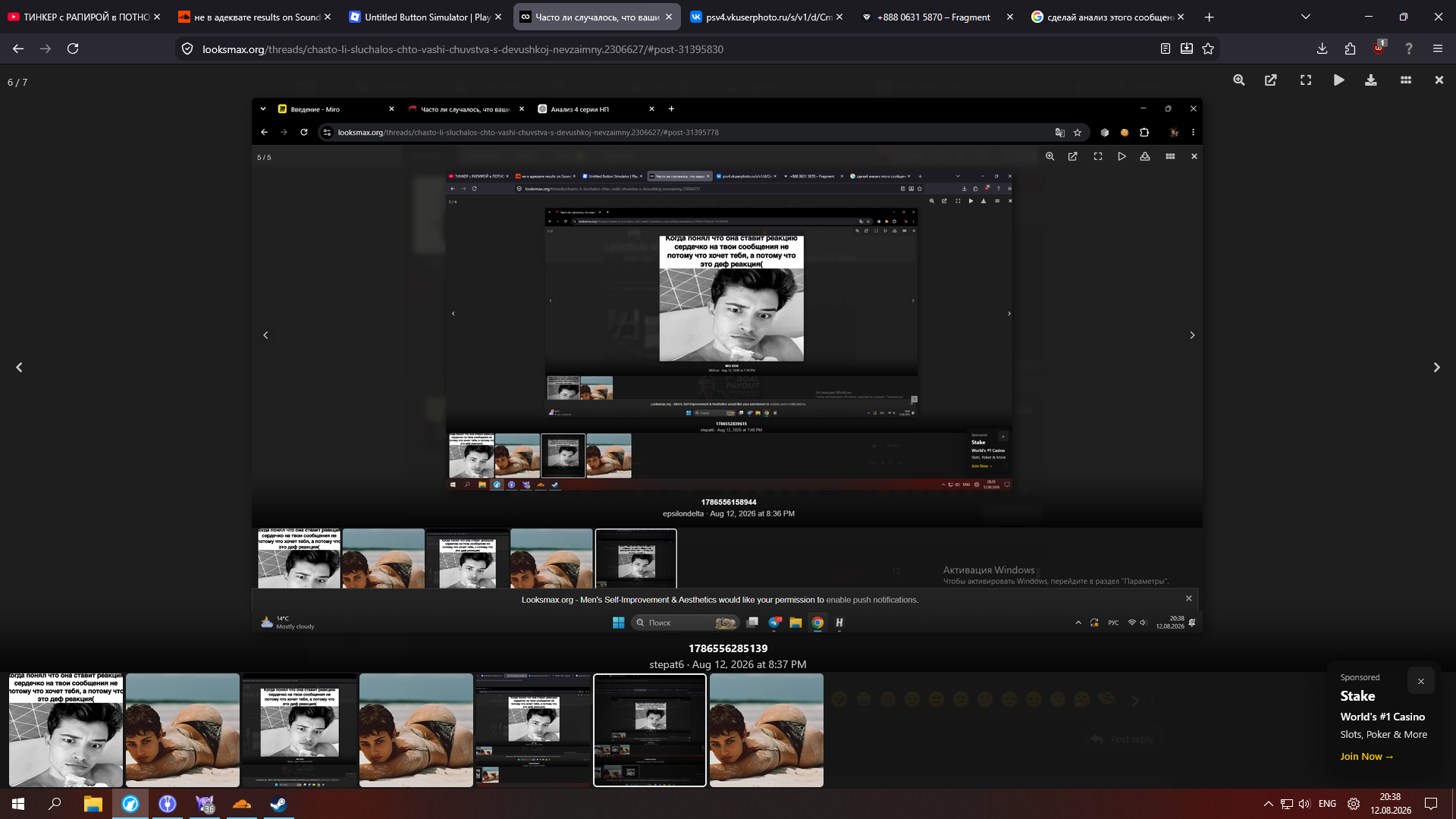The height and width of the screenshot is (819, 1456).
Task: Click the 6 / 7 image counter
Action: pos(17,83)
